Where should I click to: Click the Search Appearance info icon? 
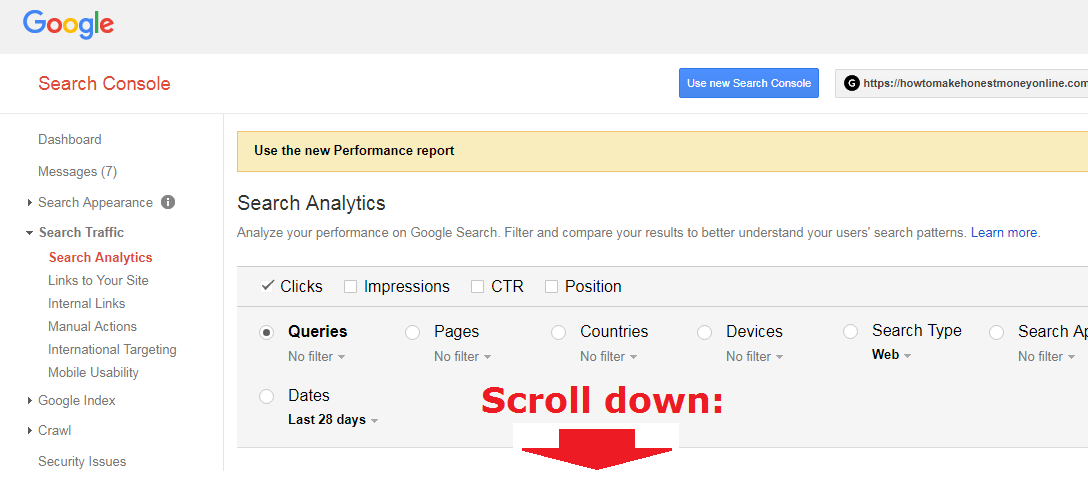pyautogui.click(x=168, y=202)
